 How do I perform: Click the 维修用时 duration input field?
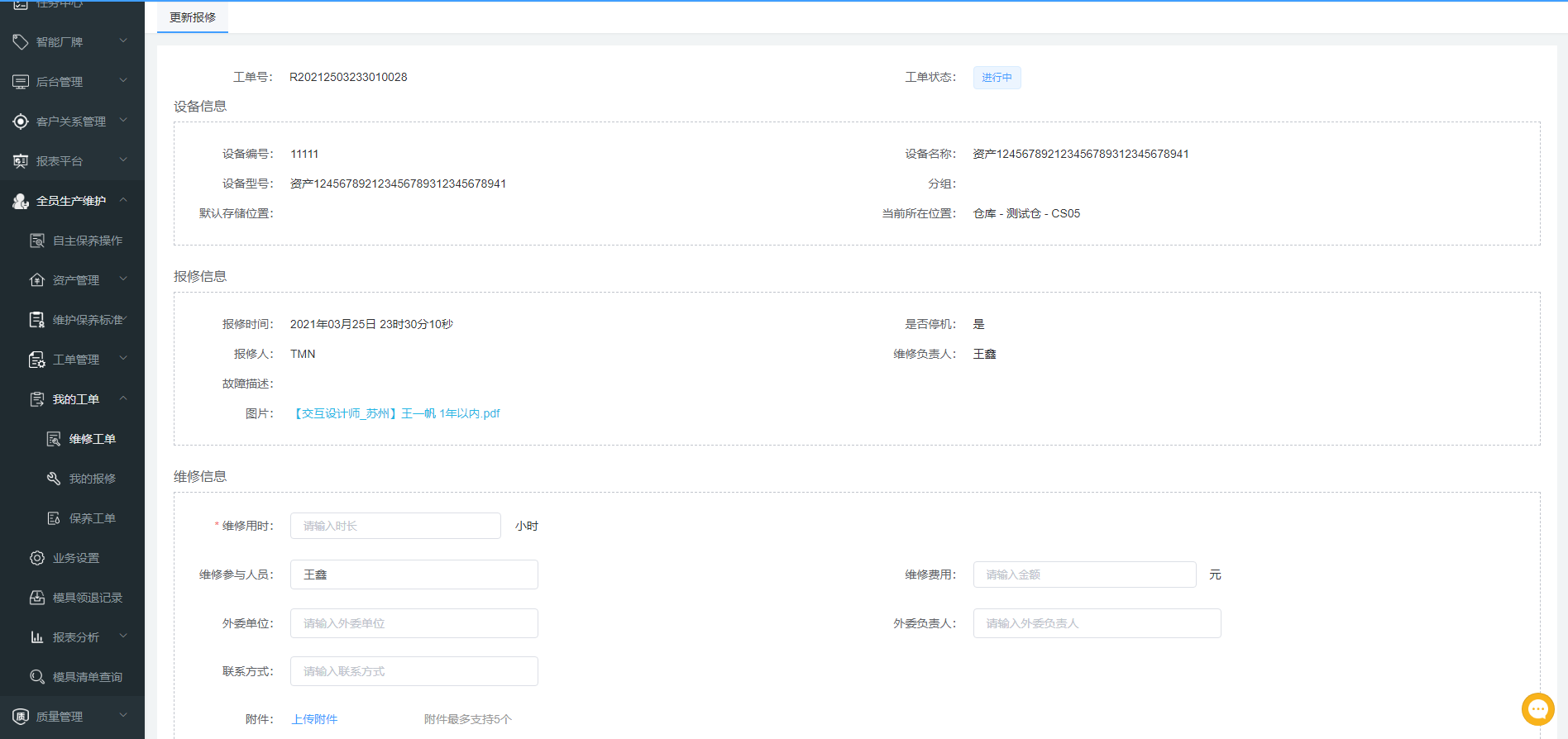[x=395, y=526]
